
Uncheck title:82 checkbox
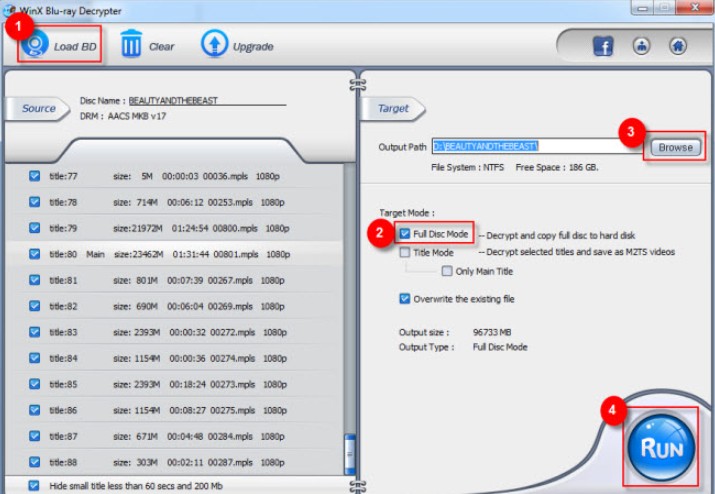point(34,306)
